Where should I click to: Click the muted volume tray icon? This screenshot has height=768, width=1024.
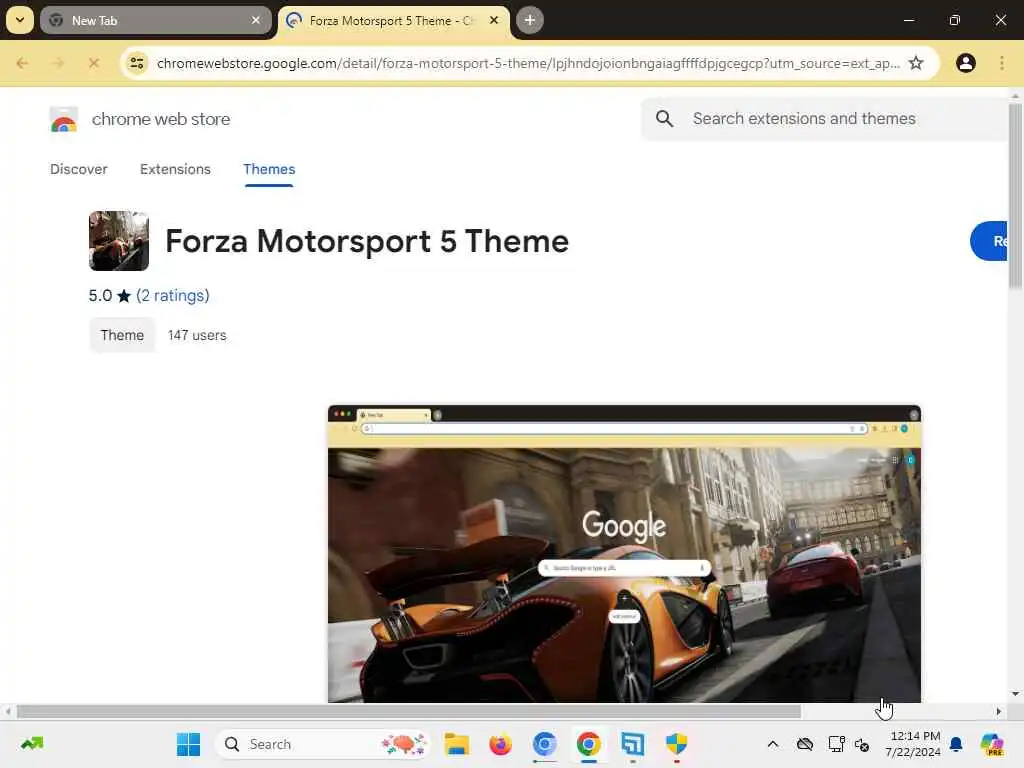[x=862, y=744]
